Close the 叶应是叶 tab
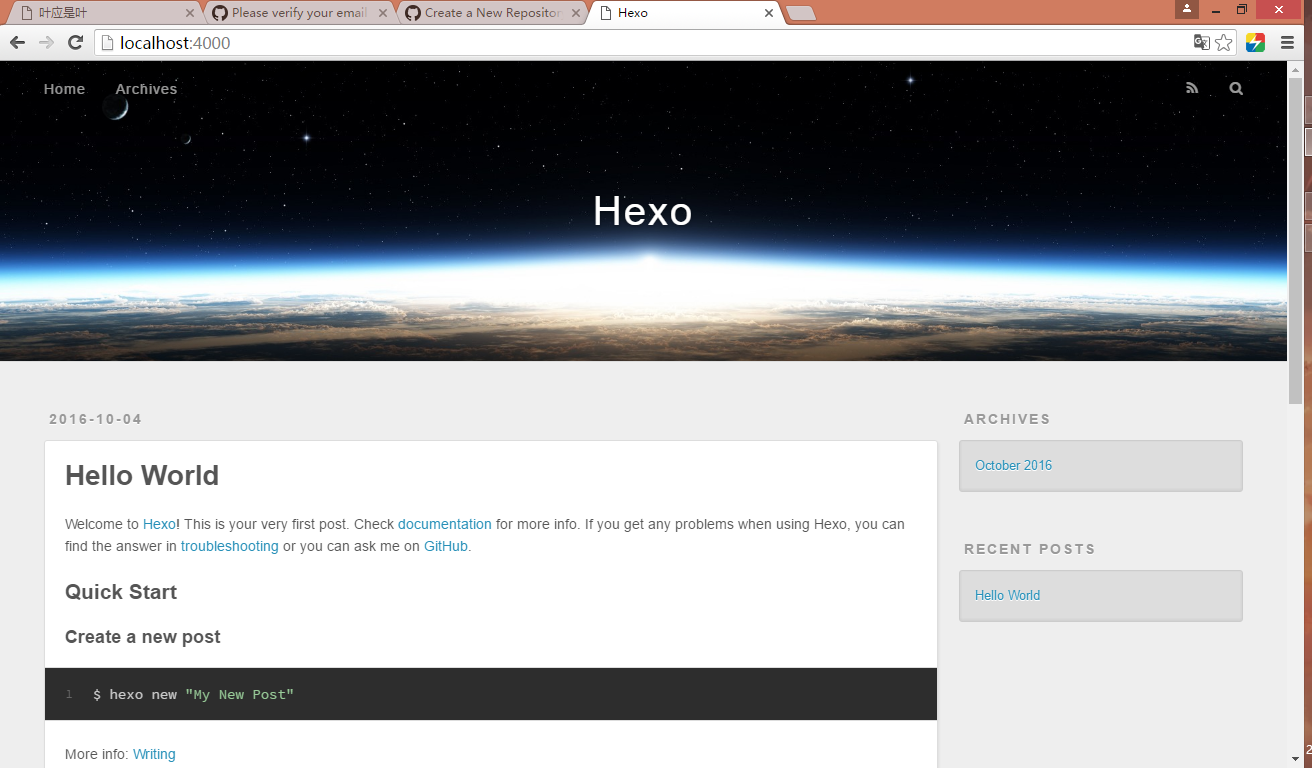Viewport: 1312px width, 768px height. [x=190, y=13]
